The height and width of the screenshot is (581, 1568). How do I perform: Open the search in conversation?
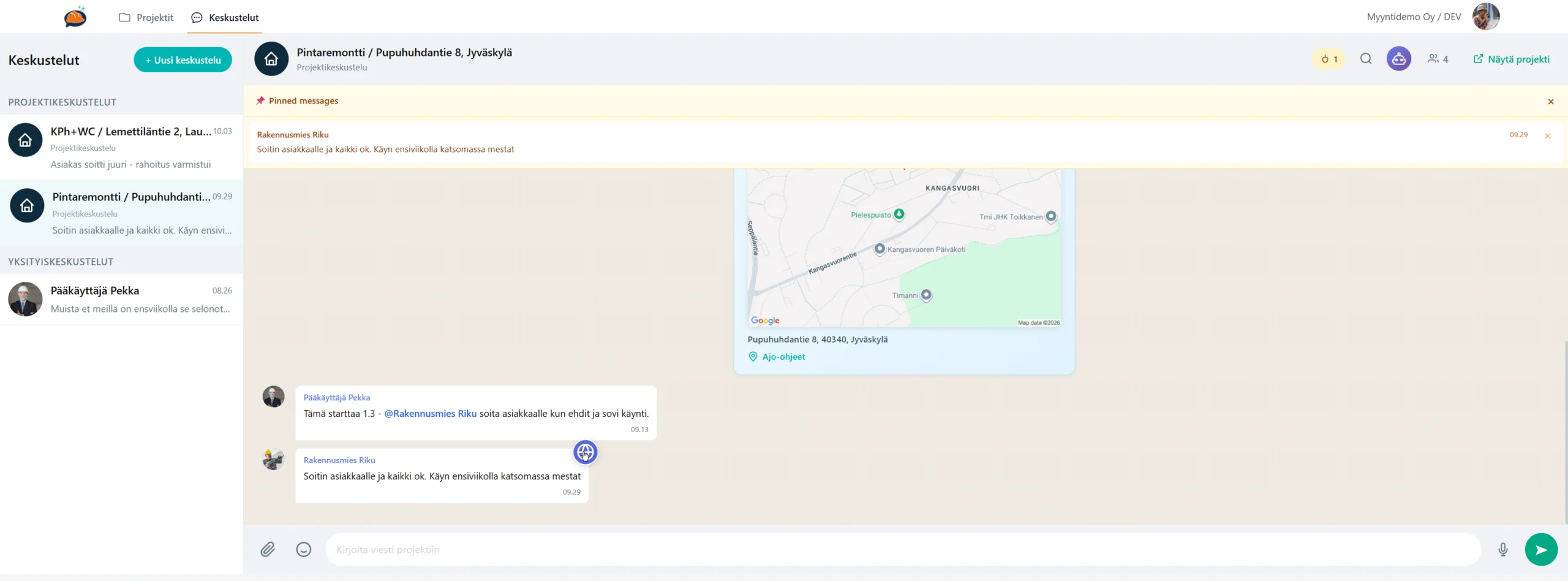click(x=1366, y=59)
